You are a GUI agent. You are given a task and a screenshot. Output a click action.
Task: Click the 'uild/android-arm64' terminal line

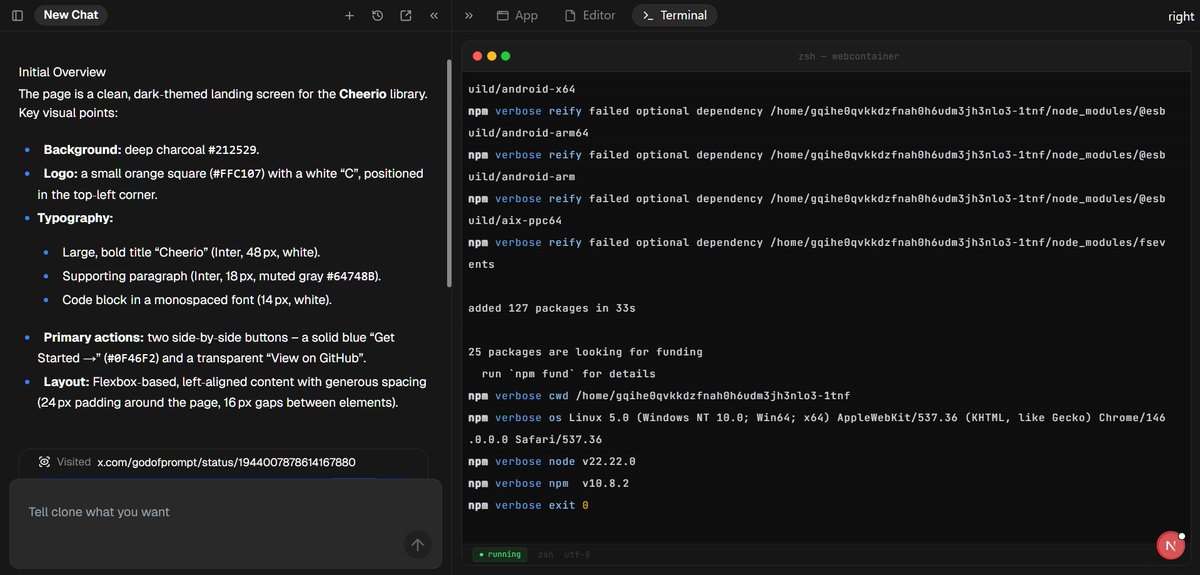528,133
